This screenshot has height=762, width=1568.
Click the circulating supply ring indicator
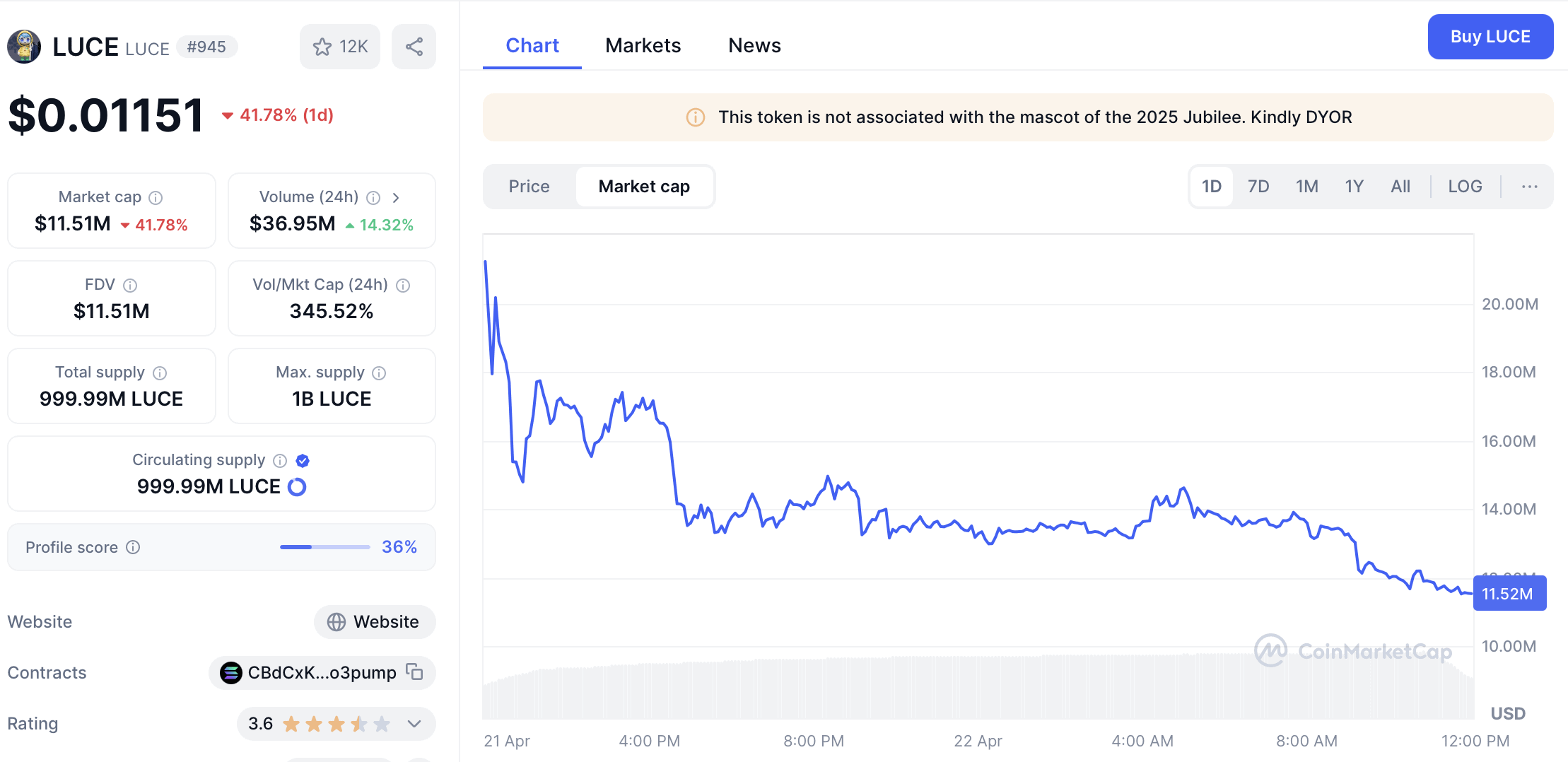point(297,487)
